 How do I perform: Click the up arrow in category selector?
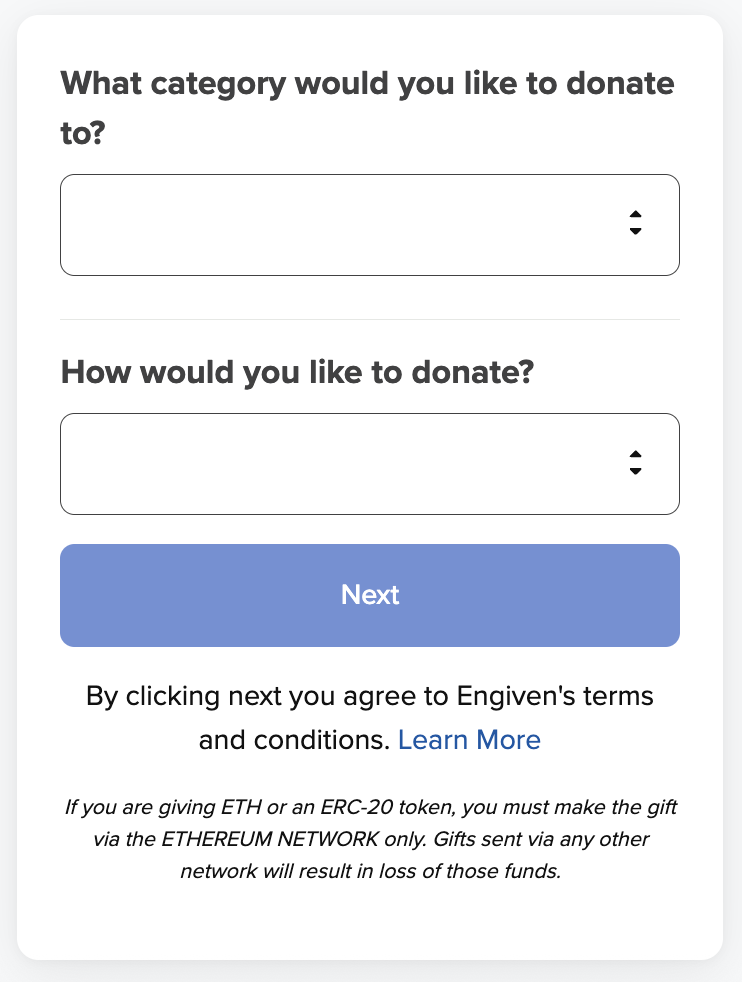click(635, 214)
